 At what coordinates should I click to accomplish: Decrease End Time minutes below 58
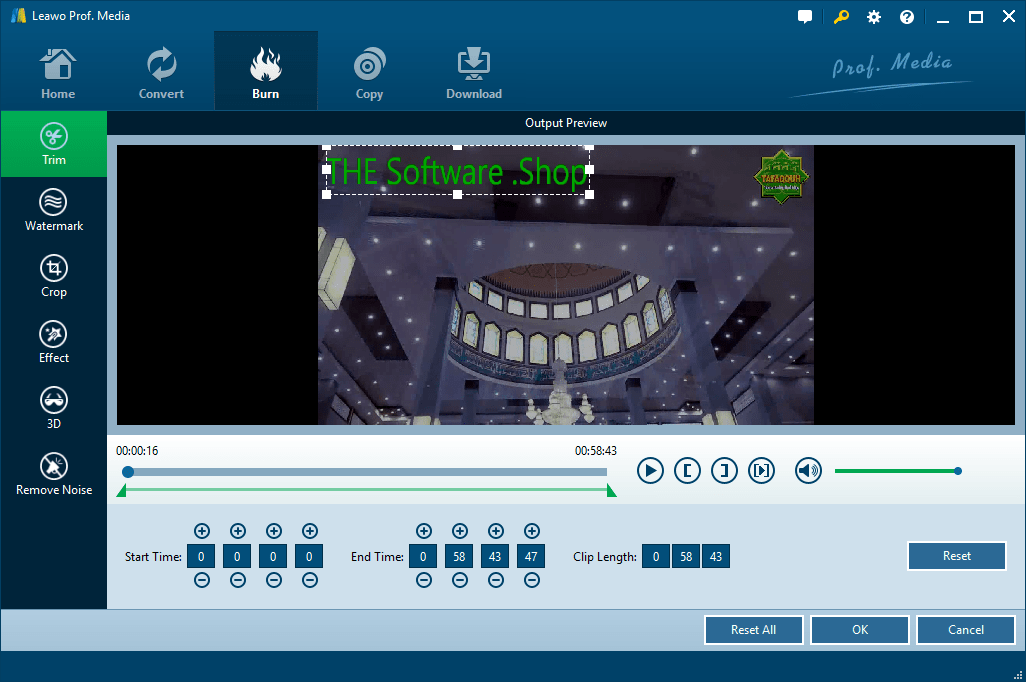(460, 580)
